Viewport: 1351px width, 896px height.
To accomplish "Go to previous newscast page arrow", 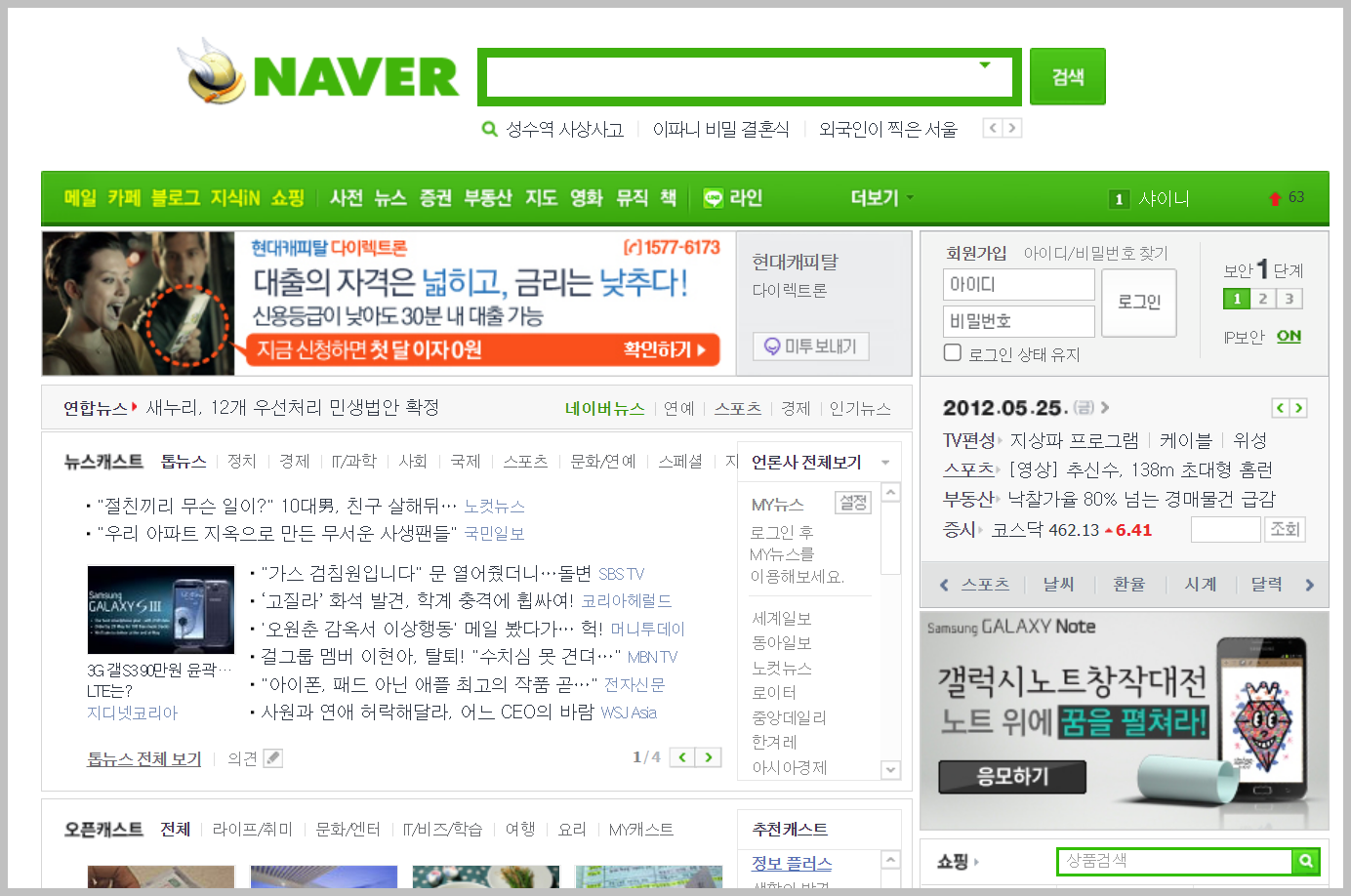I will point(682,756).
